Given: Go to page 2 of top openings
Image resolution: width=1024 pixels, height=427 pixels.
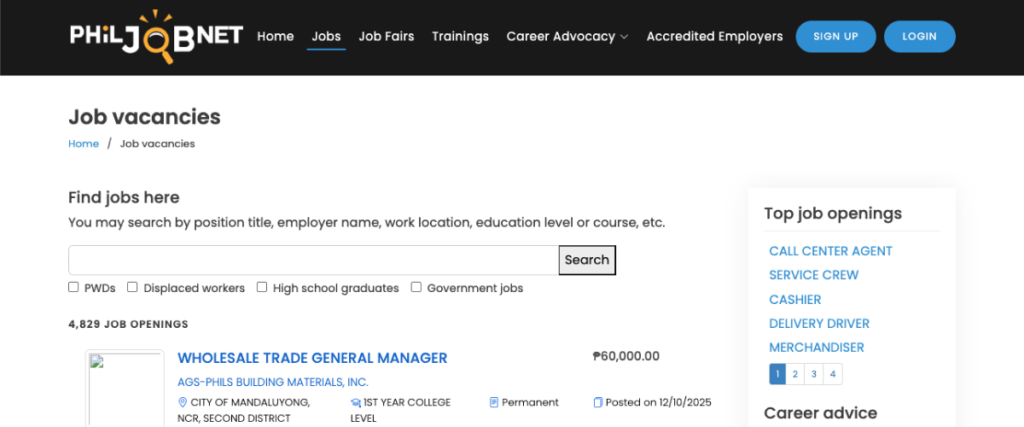Looking at the screenshot, I should tap(795, 374).
